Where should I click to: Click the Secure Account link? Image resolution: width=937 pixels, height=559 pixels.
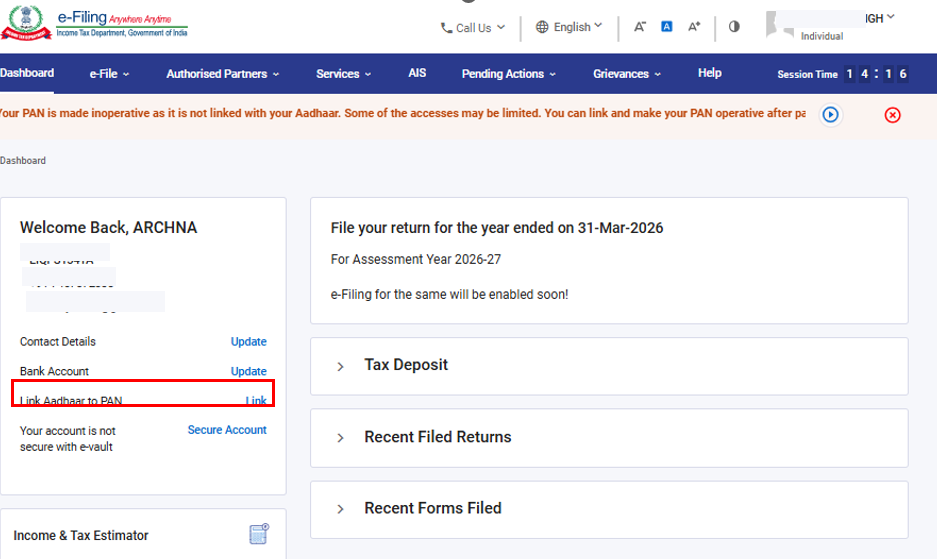227,430
